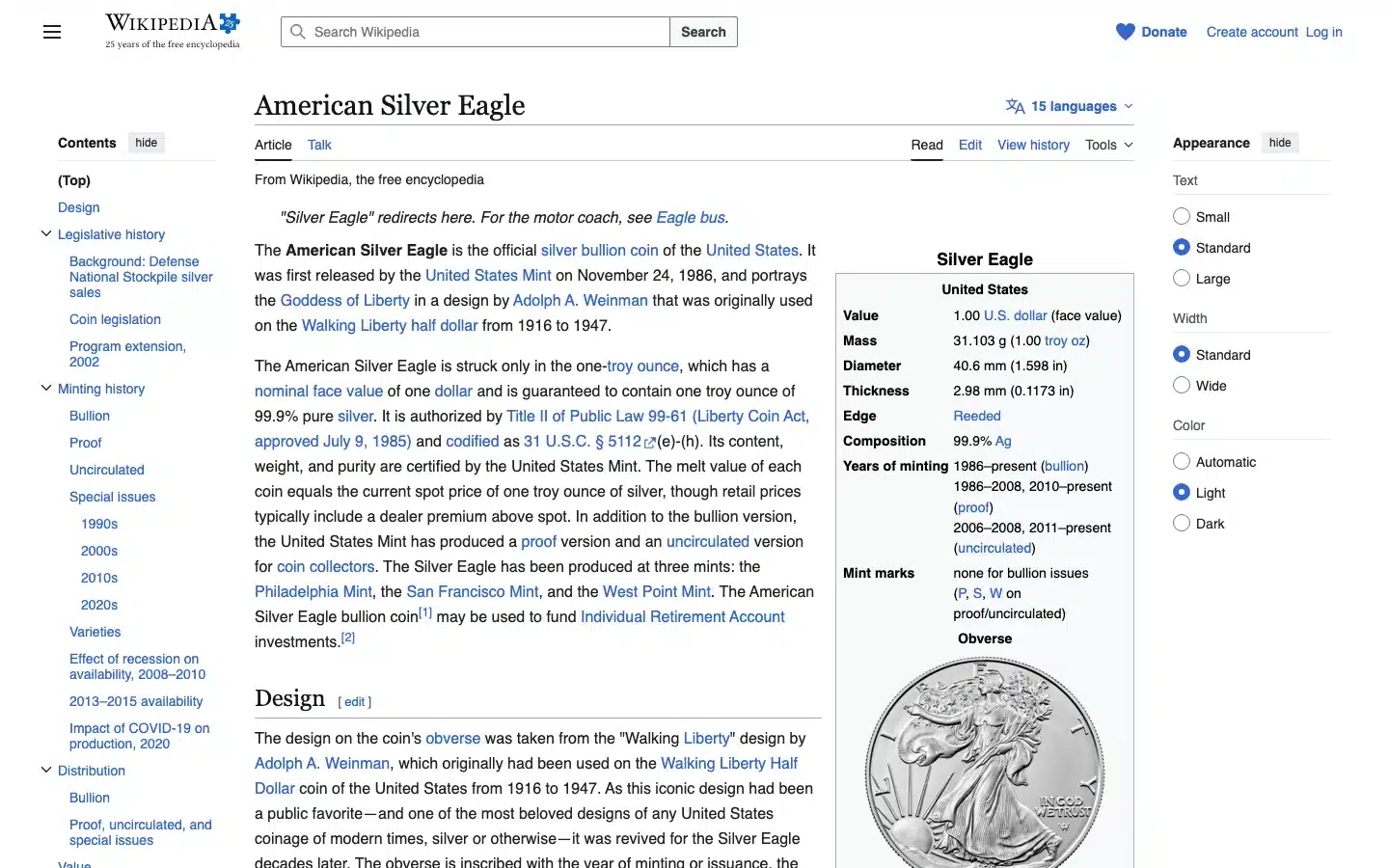Select Standard text size
This screenshot has height=868, width=1389.
click(x=1182, y=247)
